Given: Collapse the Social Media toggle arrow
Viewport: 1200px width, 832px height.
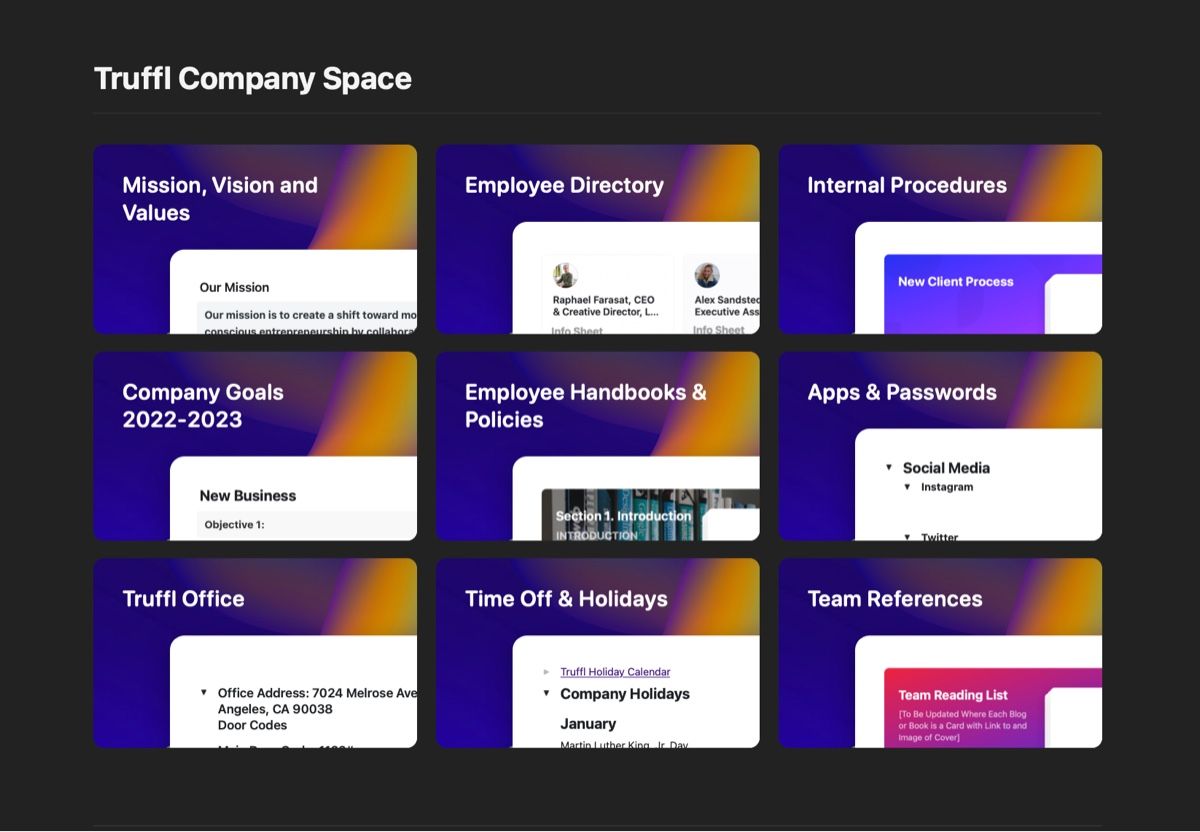Looking at the screenshot, I should pyautogui.click(x=888, y=467).
